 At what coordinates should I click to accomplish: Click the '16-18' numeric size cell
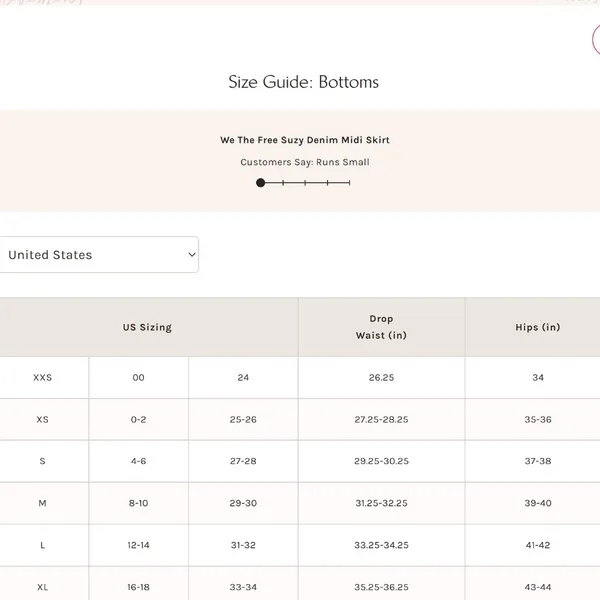[139, 584]
